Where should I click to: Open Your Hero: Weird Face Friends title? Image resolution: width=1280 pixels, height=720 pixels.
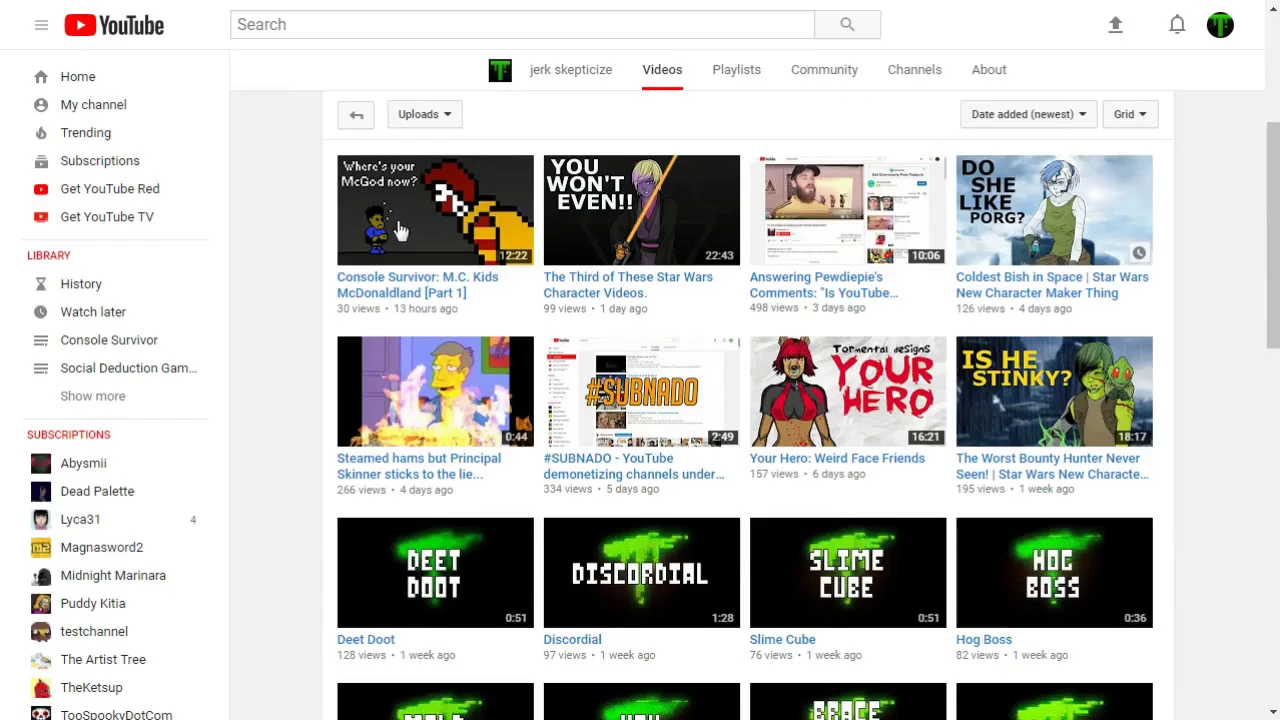click(837, 458)
